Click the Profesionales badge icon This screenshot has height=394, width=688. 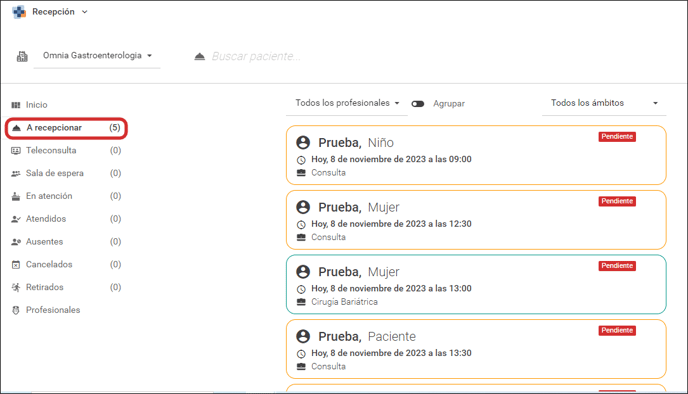16,310
